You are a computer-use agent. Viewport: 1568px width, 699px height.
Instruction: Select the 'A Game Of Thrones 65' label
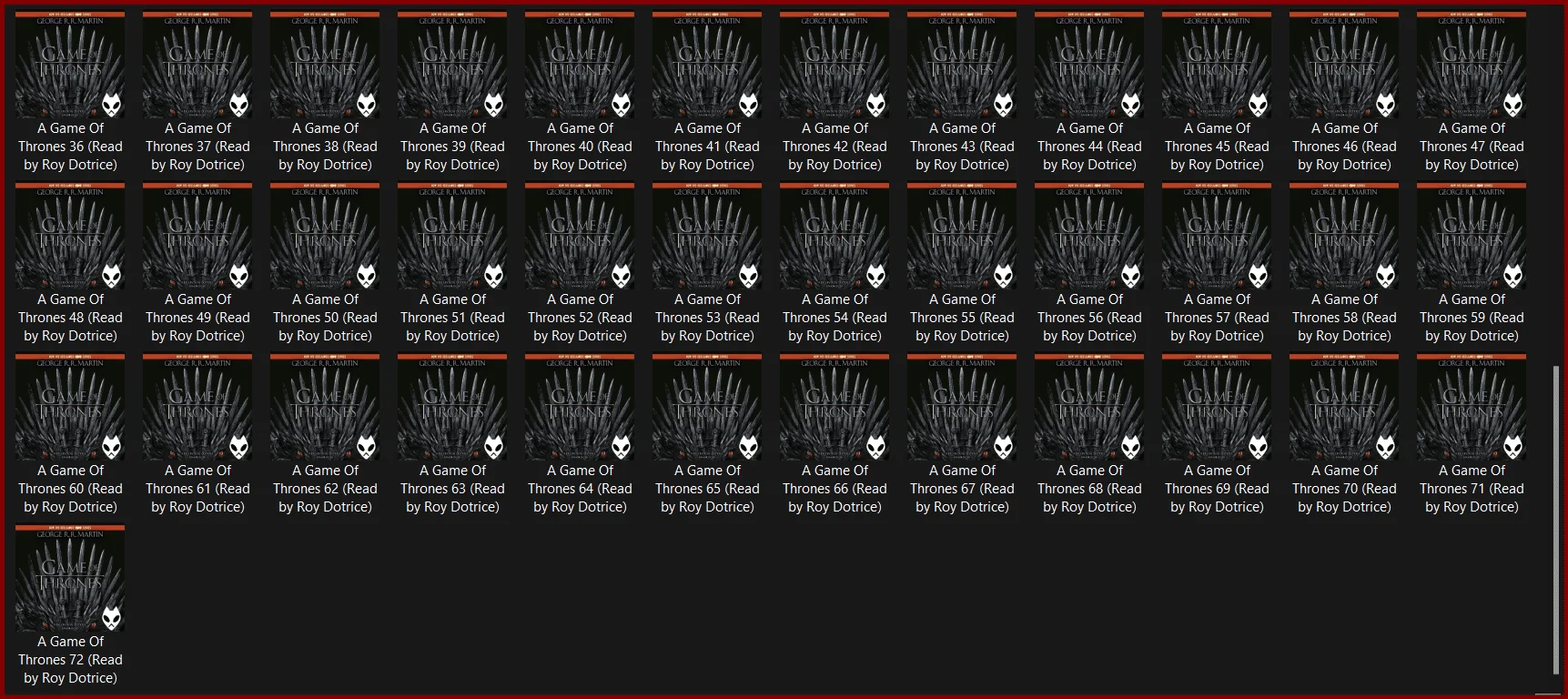[707, 489]
